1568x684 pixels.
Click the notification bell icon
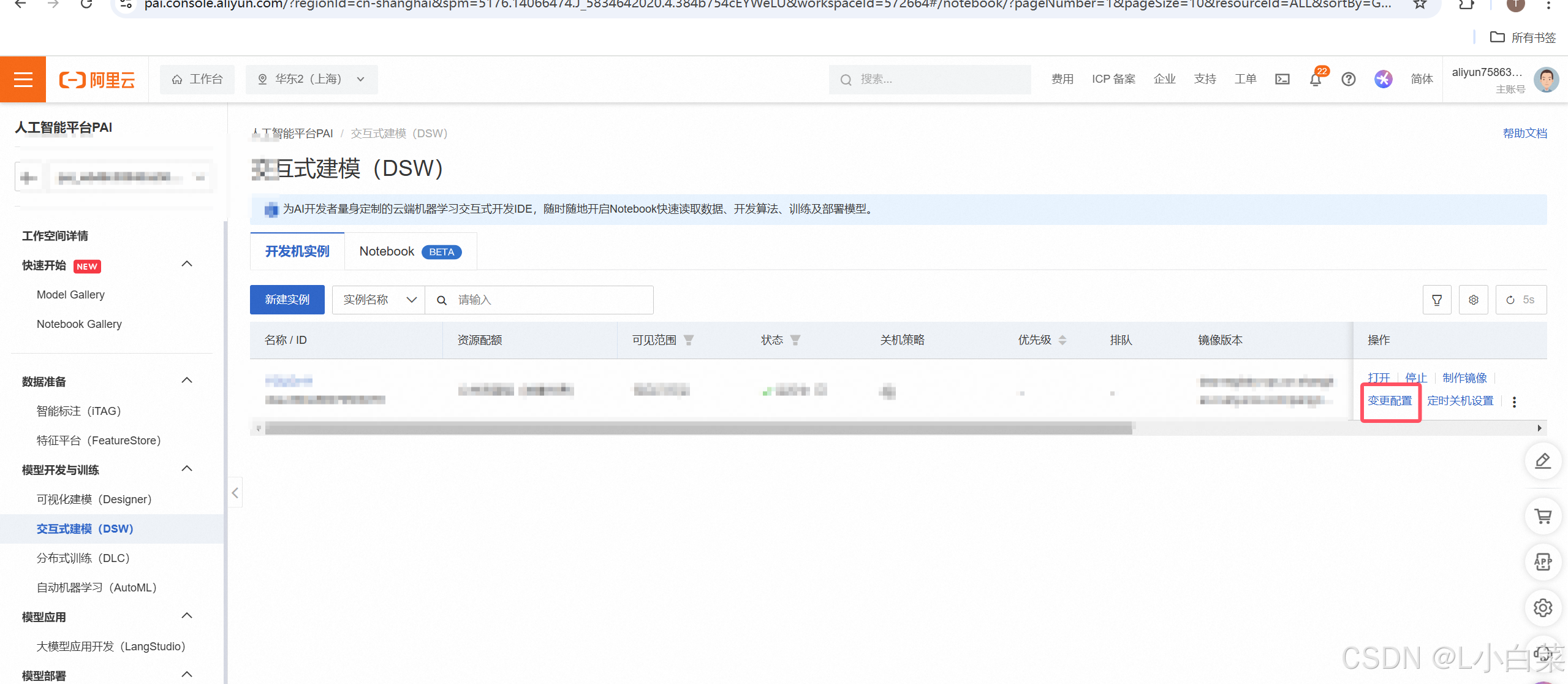coord(1315,79)
